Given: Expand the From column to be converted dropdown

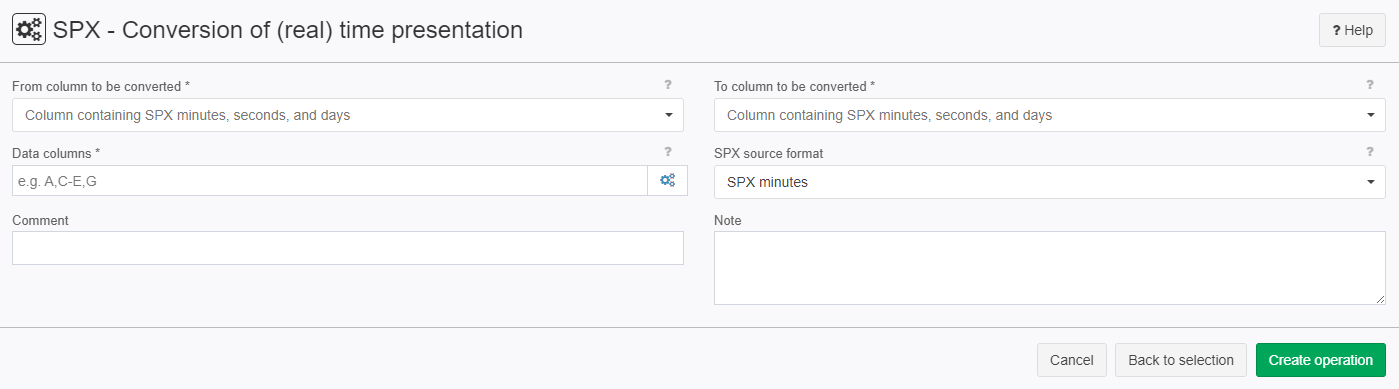Looking at the screenshot, I should pos(348,115).
